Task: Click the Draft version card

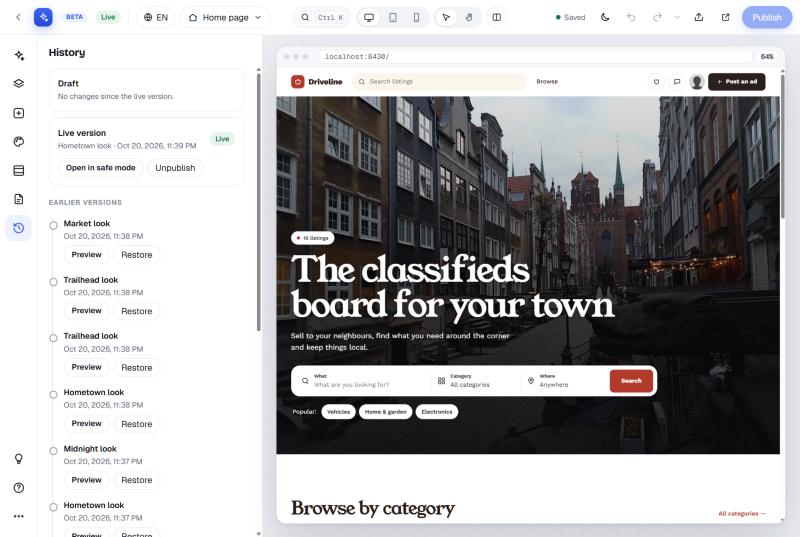Action: [x=146, y=90]
